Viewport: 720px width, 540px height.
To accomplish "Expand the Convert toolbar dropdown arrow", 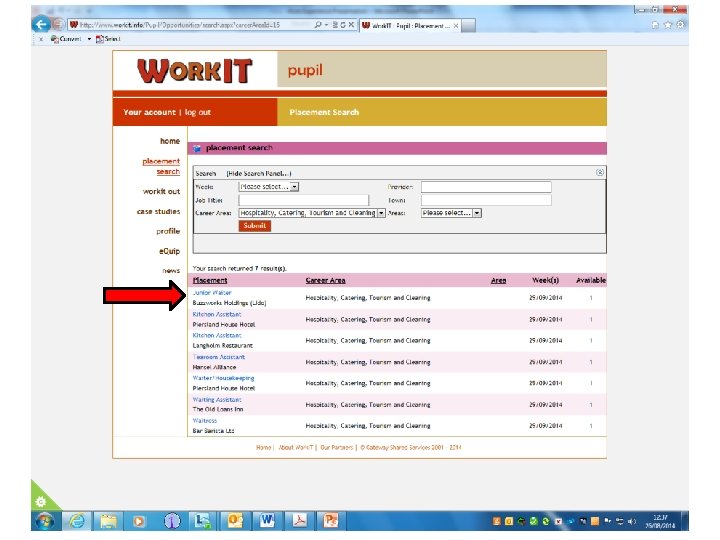I will pyautogui.click(x=89, y=39).
